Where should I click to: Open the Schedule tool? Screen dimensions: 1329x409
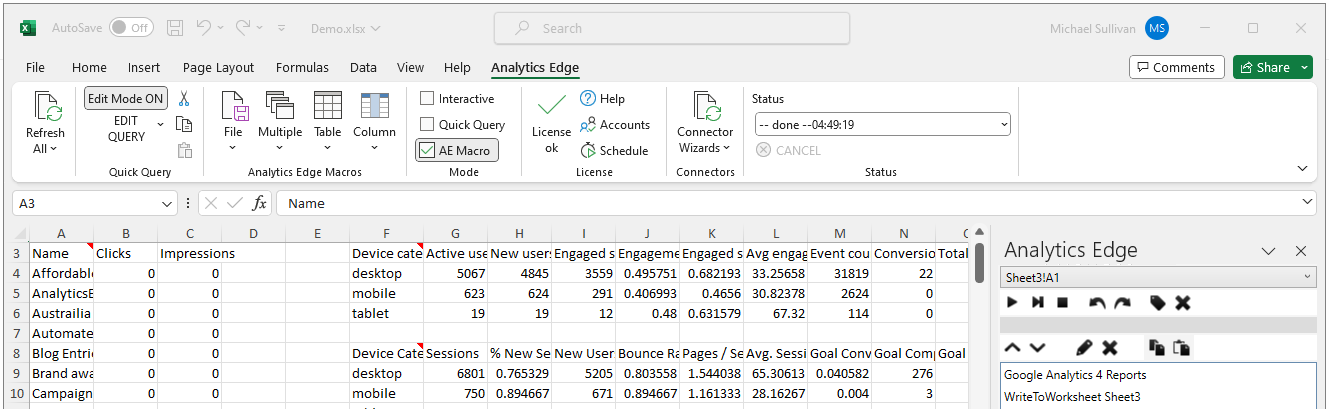point(614,151)
